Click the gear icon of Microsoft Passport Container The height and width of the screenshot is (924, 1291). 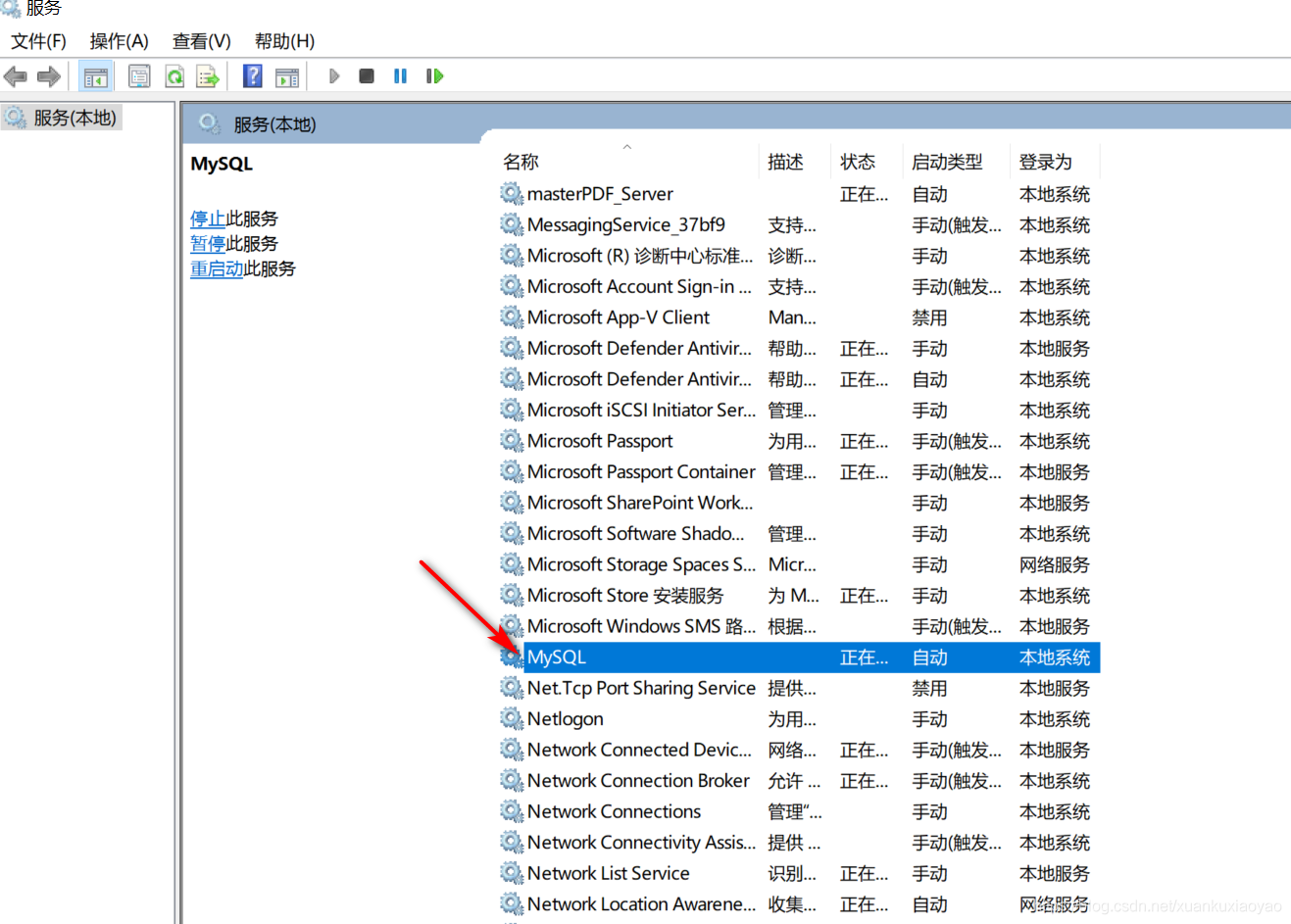pos(512,471)
